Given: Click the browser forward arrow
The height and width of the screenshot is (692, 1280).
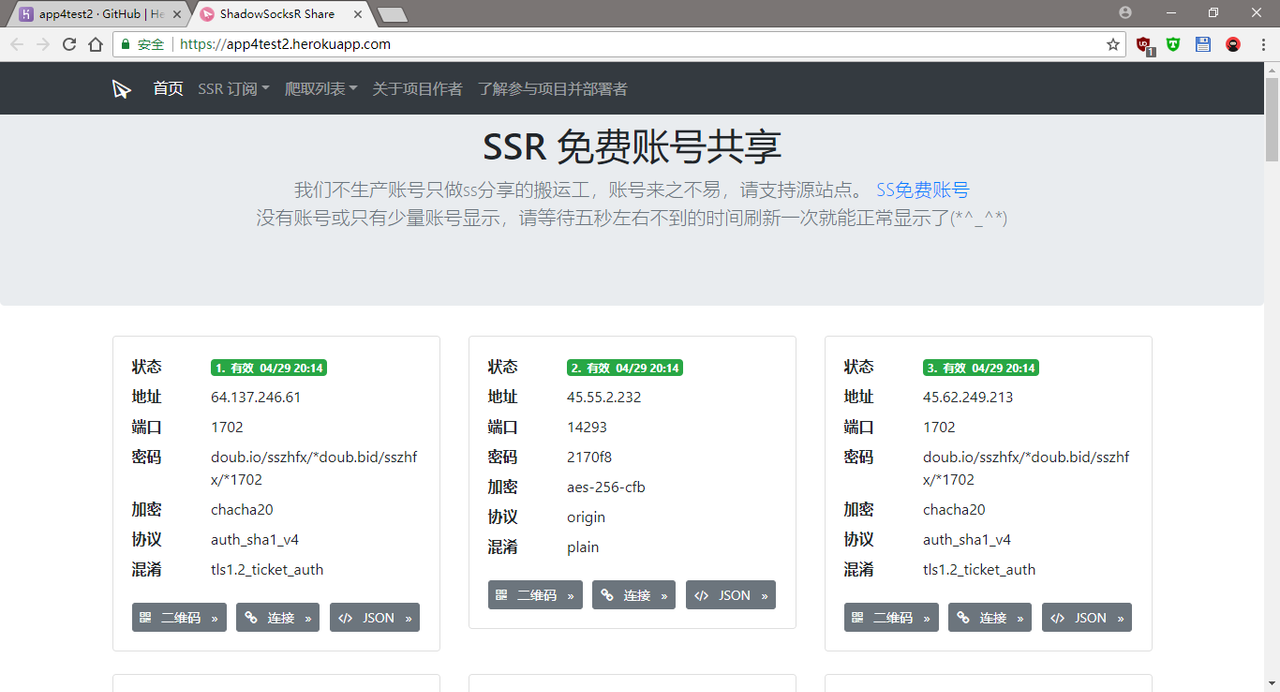Looking at the screenshot, I should [x=43, y=44].
